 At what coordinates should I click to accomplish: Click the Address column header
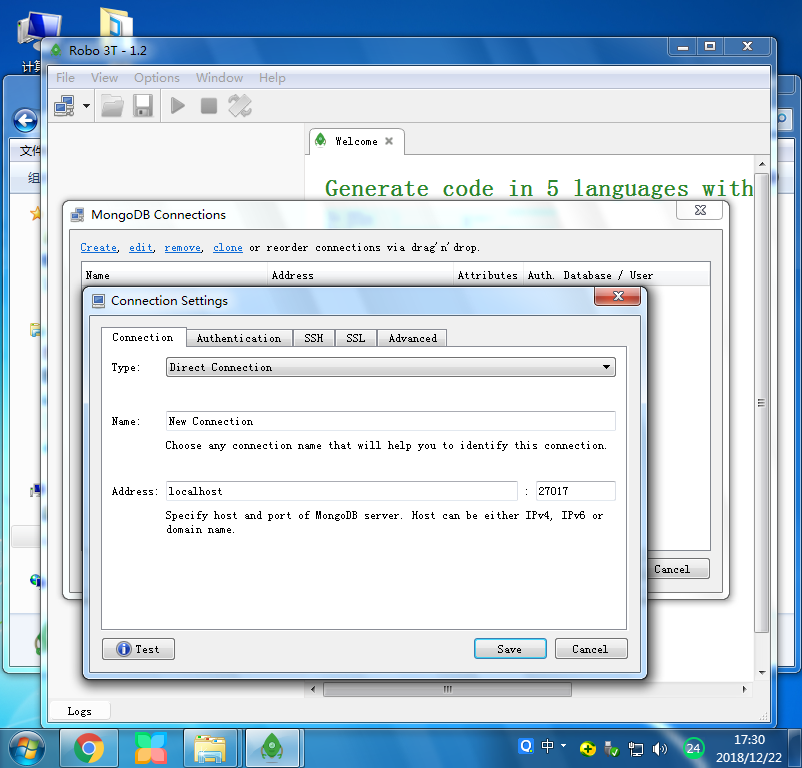[x=361, y=275]
